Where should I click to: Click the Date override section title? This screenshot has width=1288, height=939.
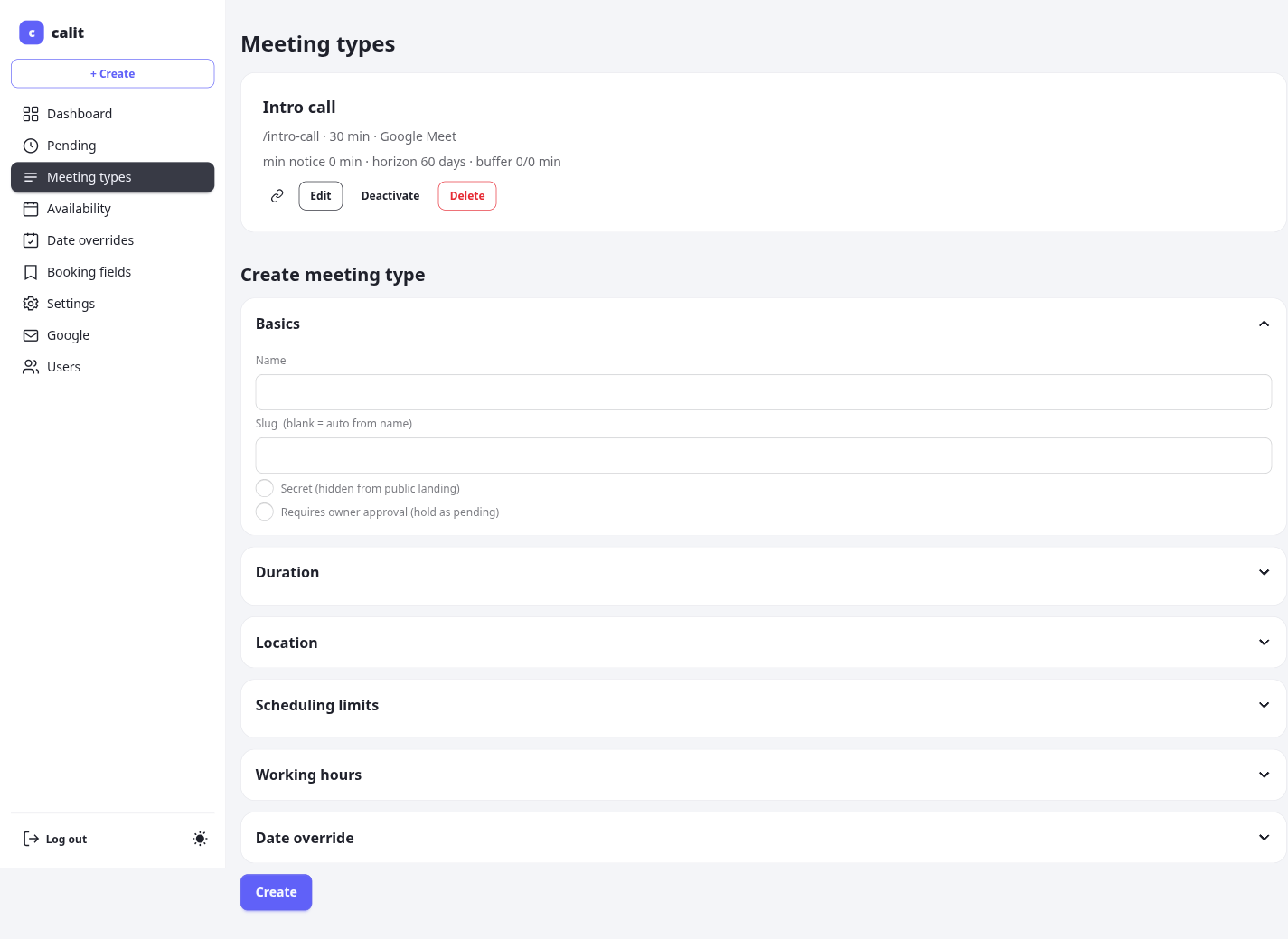click(305, 838)
